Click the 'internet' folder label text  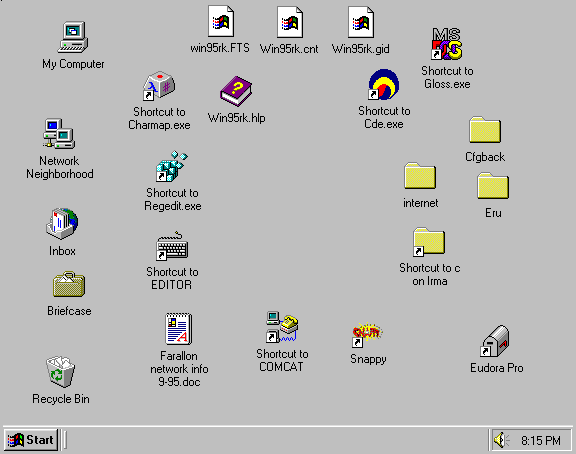click(x=421, y=203)
